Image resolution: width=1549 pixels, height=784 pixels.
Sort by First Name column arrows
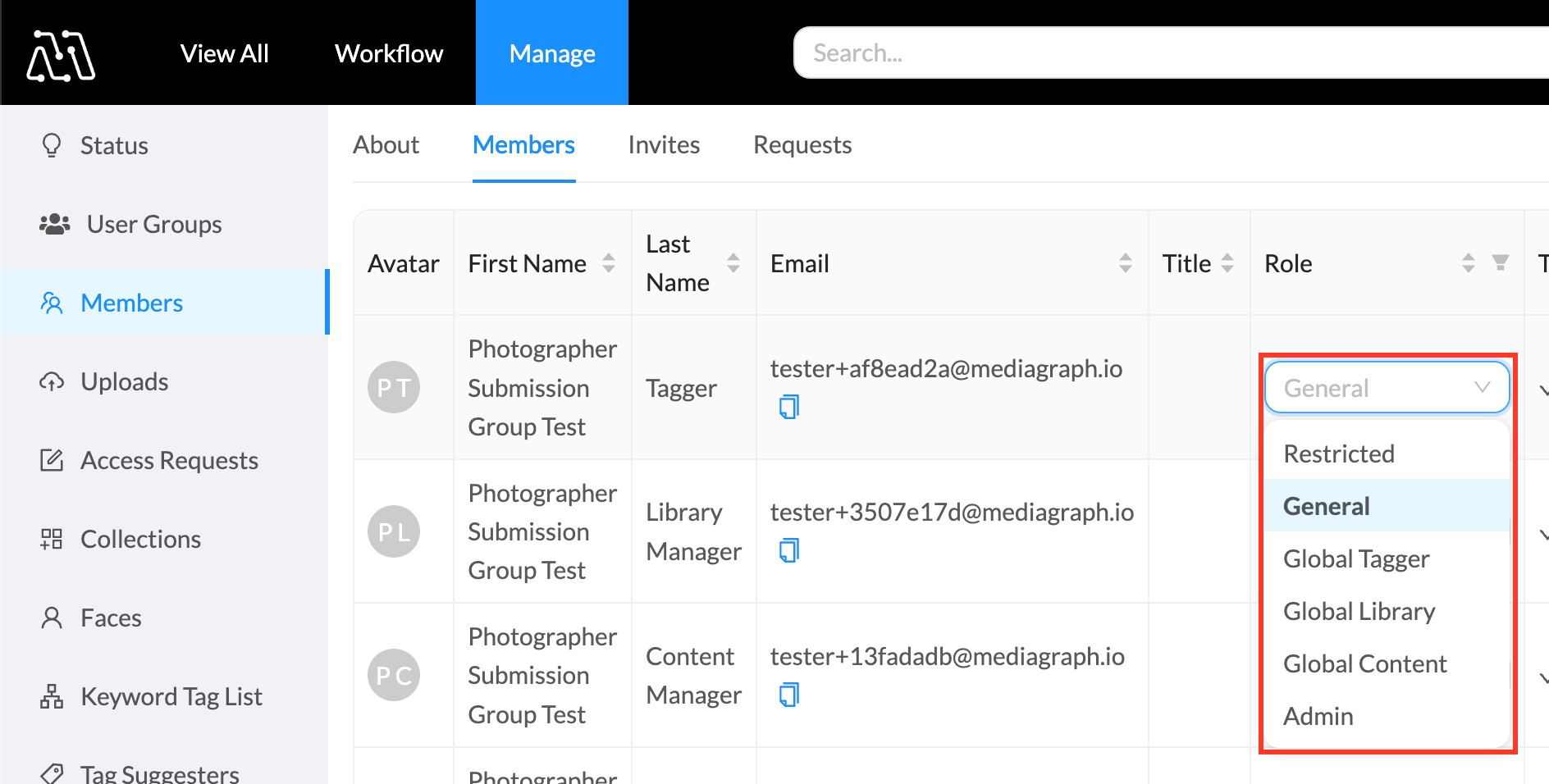609,263
